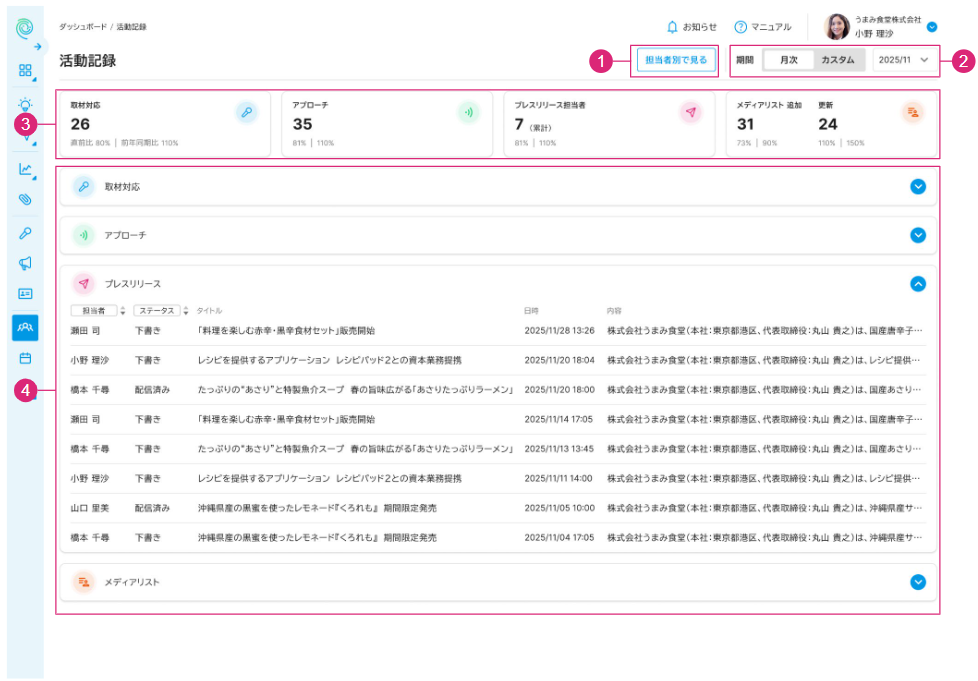Viewport: 978px width, 681px height.
Task: Open the calendar icon in sidebar
Action: tap(26, 357)
